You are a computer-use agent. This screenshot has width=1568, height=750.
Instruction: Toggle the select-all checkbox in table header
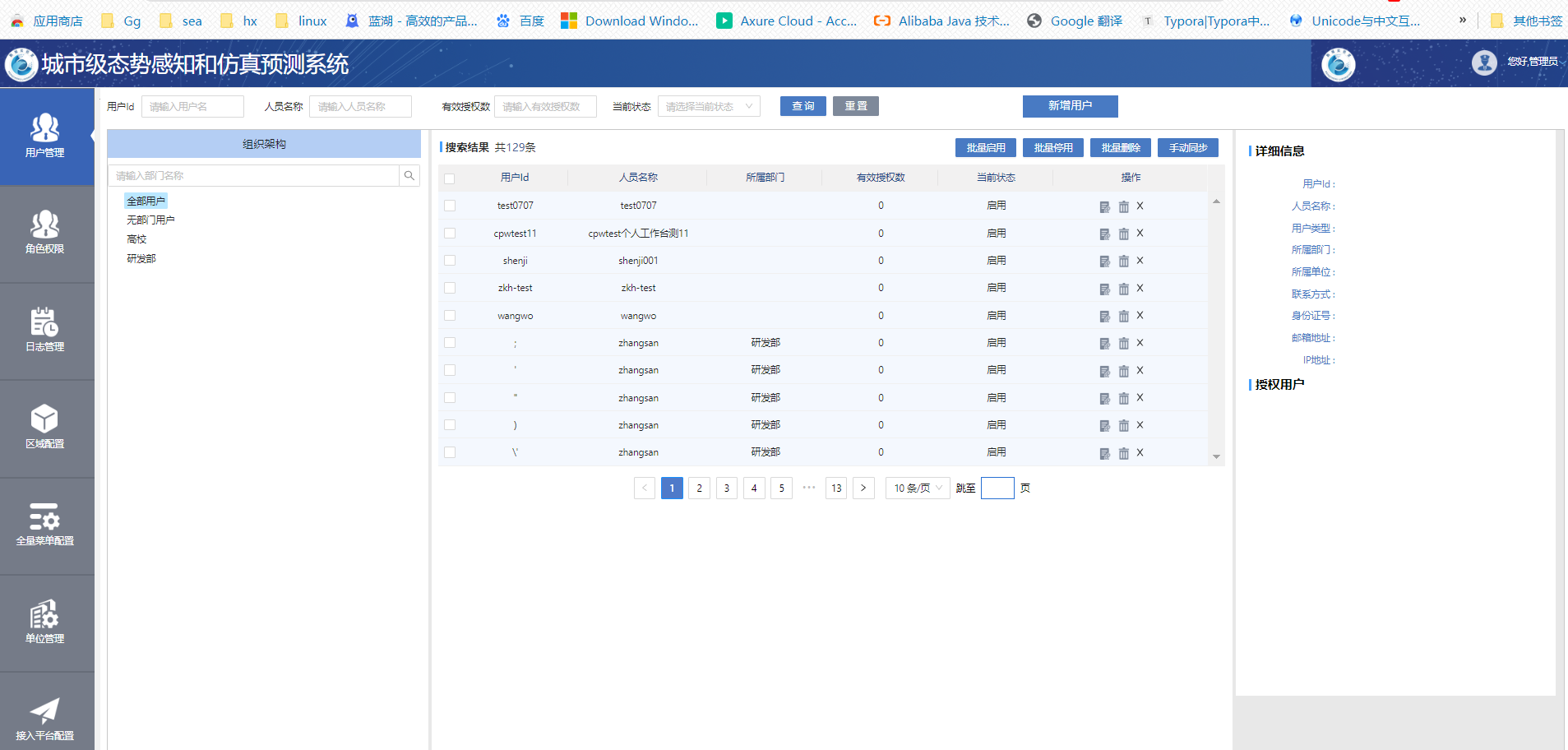click(450, 178)
